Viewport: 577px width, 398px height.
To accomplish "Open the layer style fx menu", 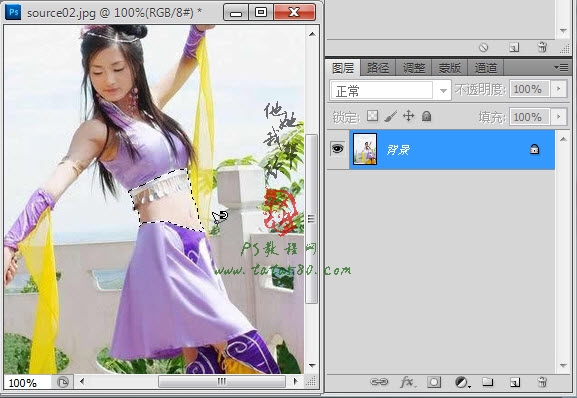I will (407, 382).
